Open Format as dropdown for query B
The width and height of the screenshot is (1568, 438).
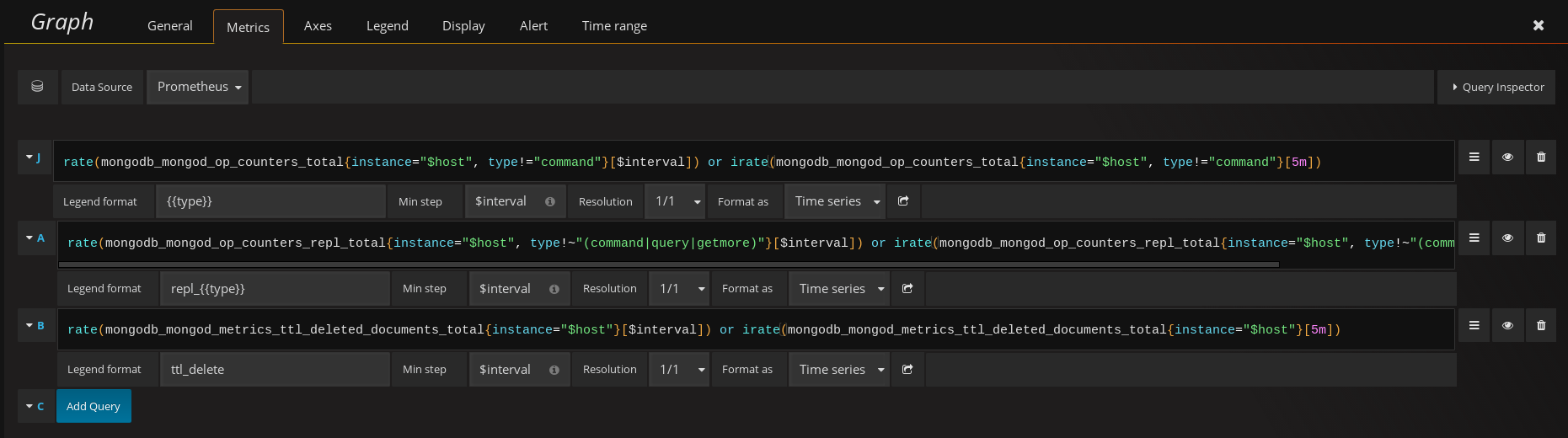[x=839, y=370]
